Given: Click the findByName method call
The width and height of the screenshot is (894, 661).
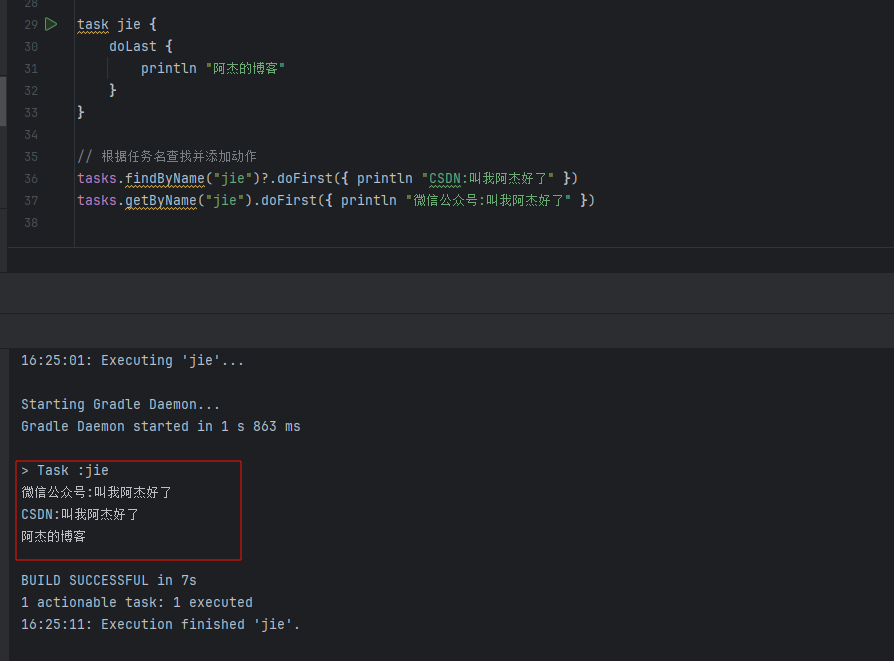Looking at the screenshot, I should [x=165, y=179].
